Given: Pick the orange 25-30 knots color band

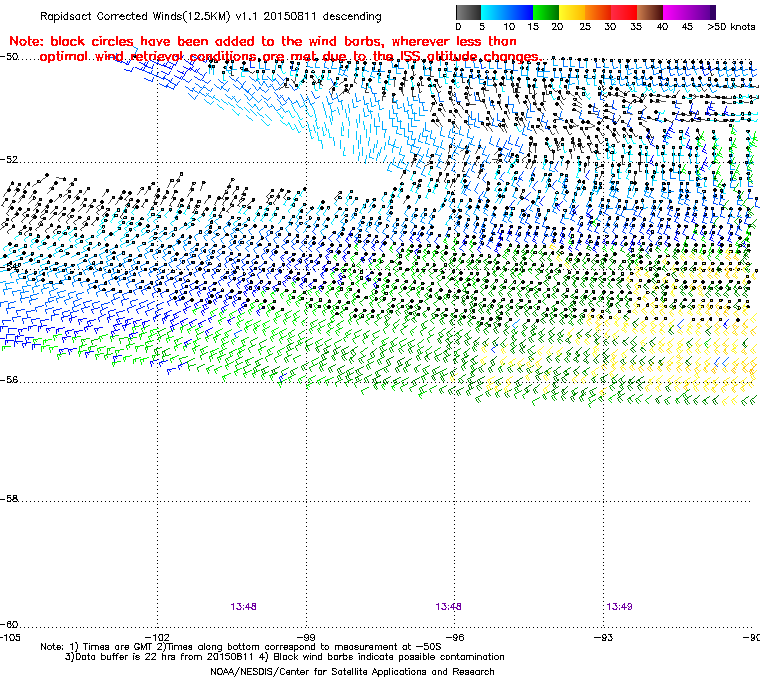Looking at the screenshot, I should pyautogui.click(x=598, y=12).
